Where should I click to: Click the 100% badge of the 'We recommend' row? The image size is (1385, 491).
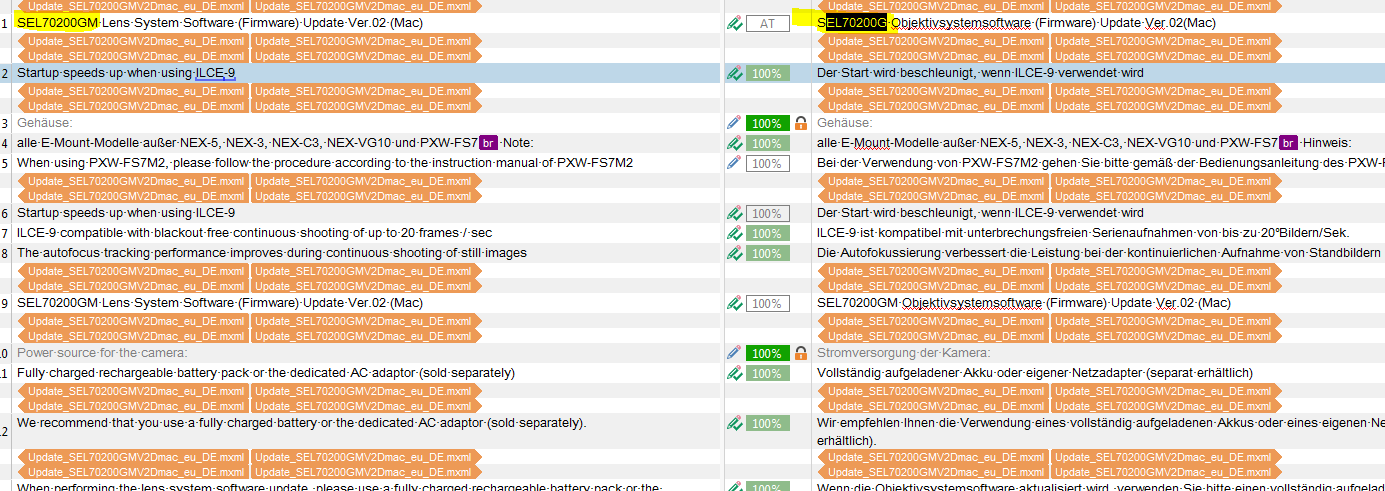[768, 423]
